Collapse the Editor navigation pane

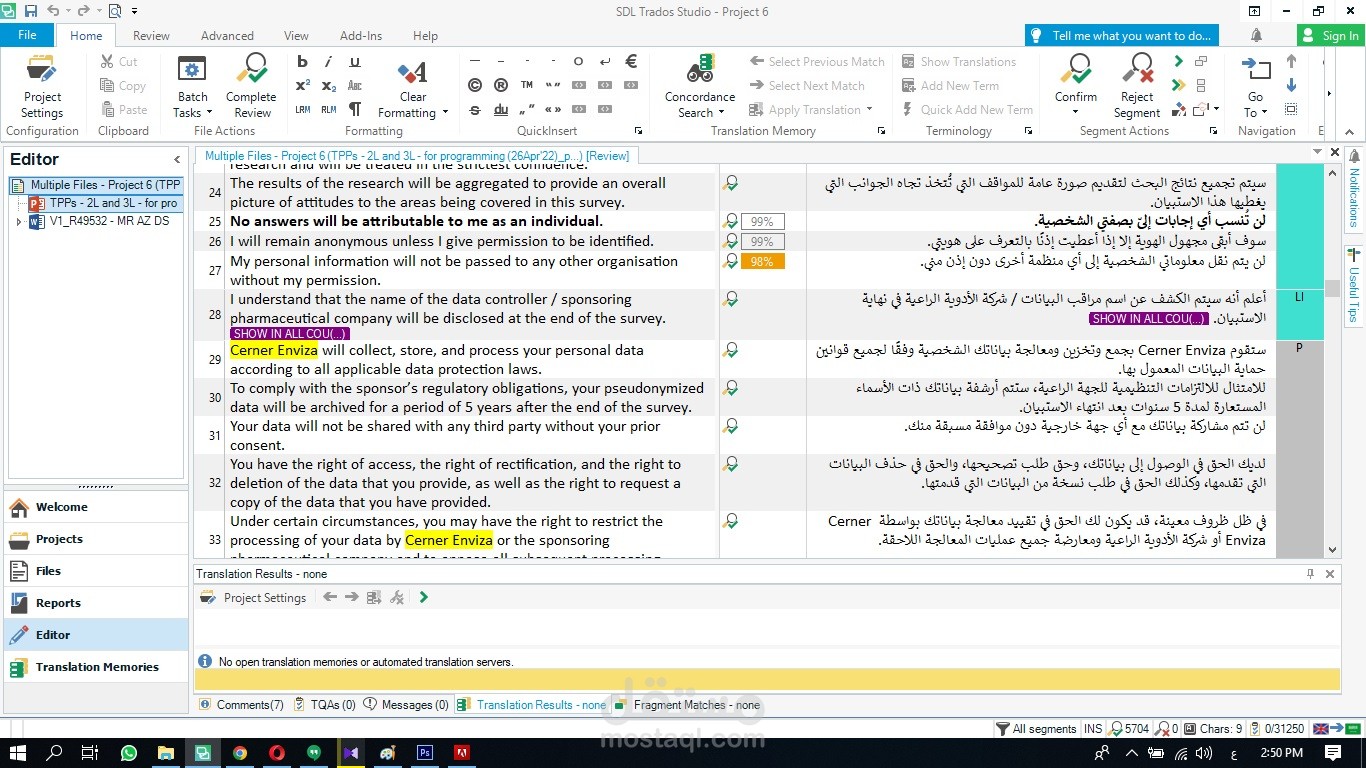(x=177, y=159)
